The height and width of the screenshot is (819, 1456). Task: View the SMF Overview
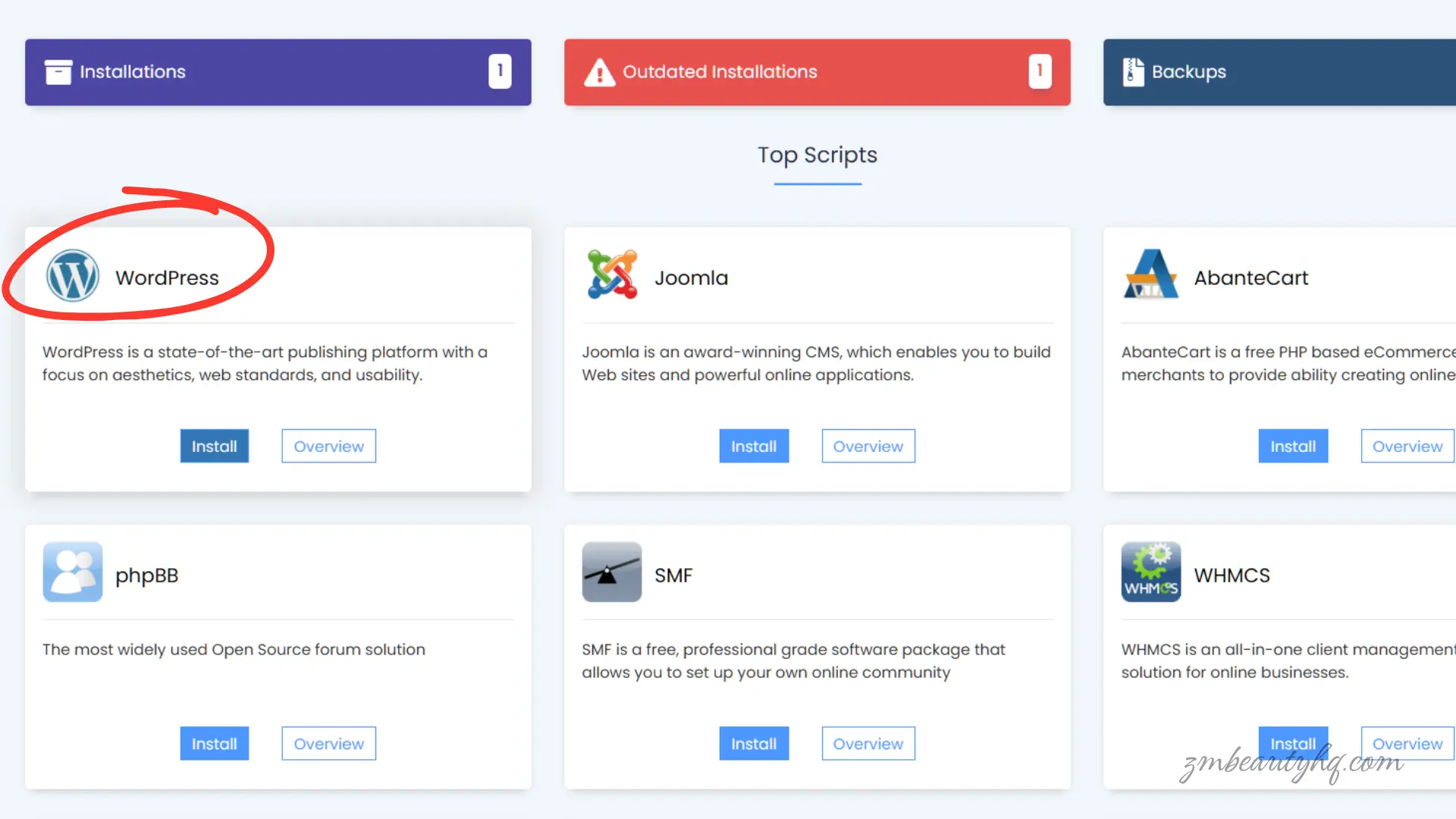[x=868, y=743]
